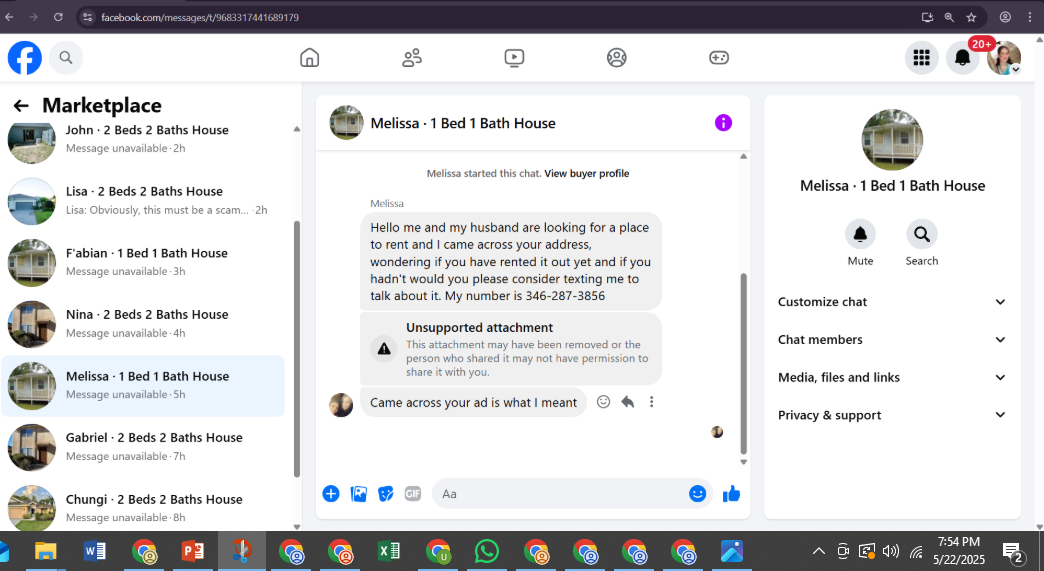Open the emoji picker in message box
The width and height of the screenshot is (1044, 571).
click(697, 494)
